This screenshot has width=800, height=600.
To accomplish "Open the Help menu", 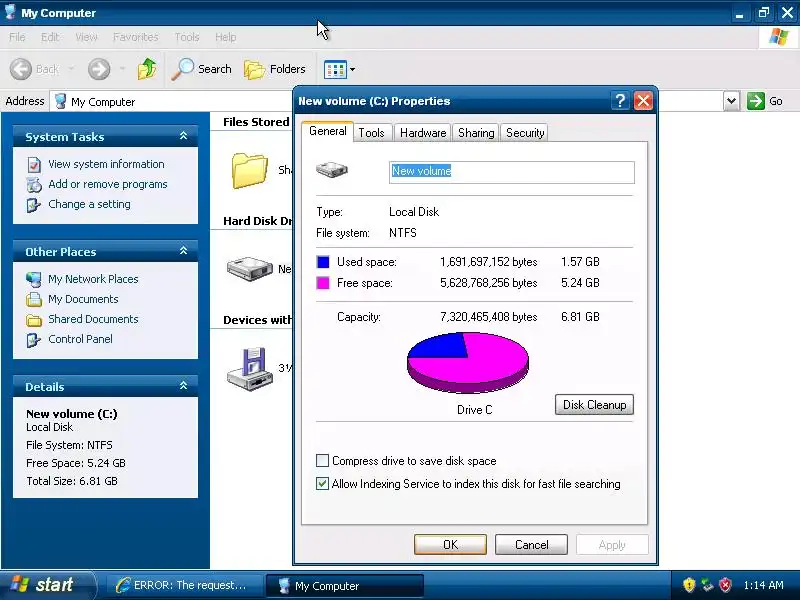I will [226, 37].
